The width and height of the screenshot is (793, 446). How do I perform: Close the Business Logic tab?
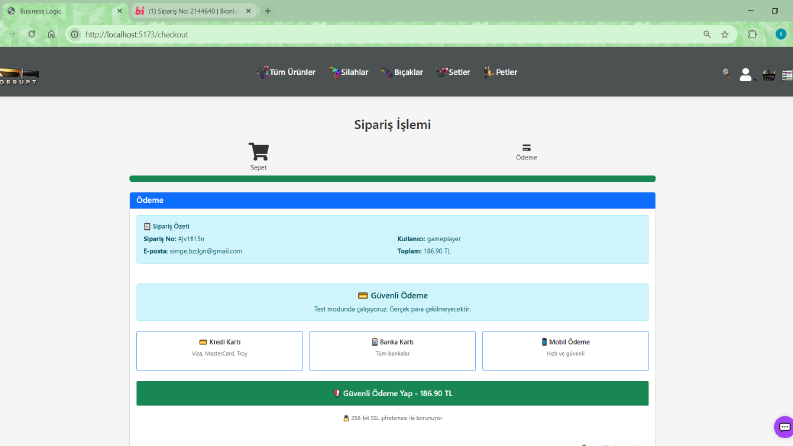119,11
